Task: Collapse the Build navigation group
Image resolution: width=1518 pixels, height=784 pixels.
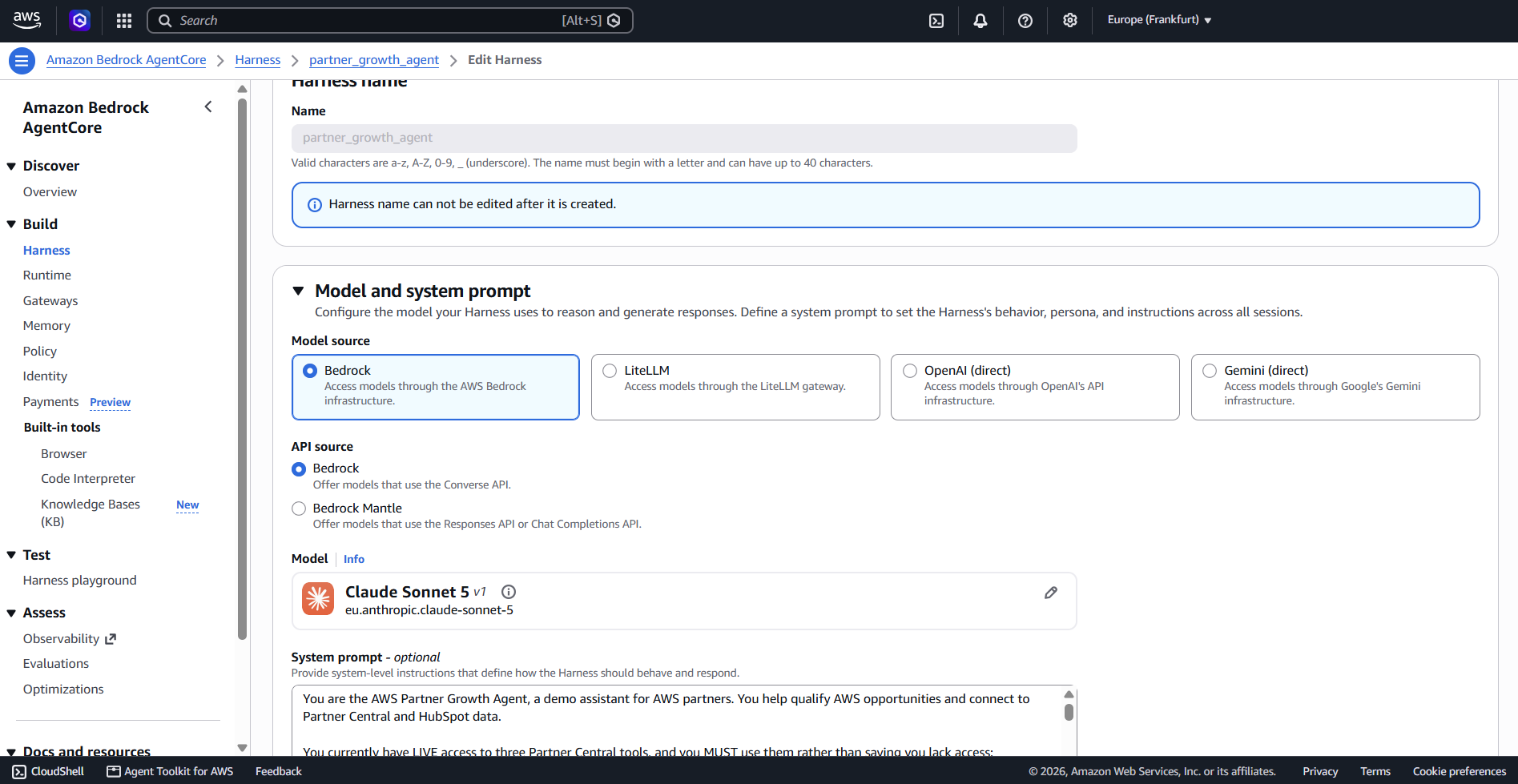Action: (11, 224)
